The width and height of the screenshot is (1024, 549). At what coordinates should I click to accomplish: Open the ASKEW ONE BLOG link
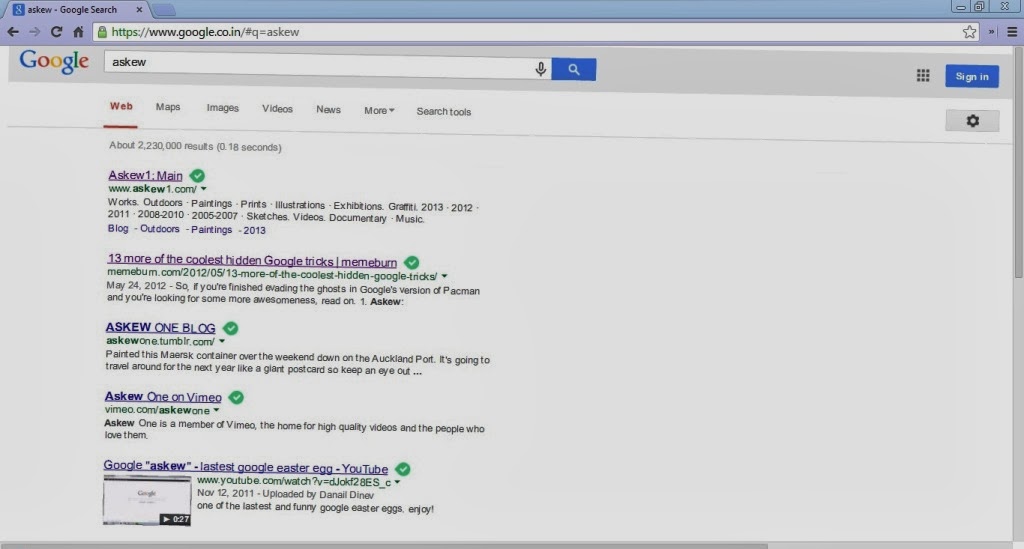(x=161, y=328)
